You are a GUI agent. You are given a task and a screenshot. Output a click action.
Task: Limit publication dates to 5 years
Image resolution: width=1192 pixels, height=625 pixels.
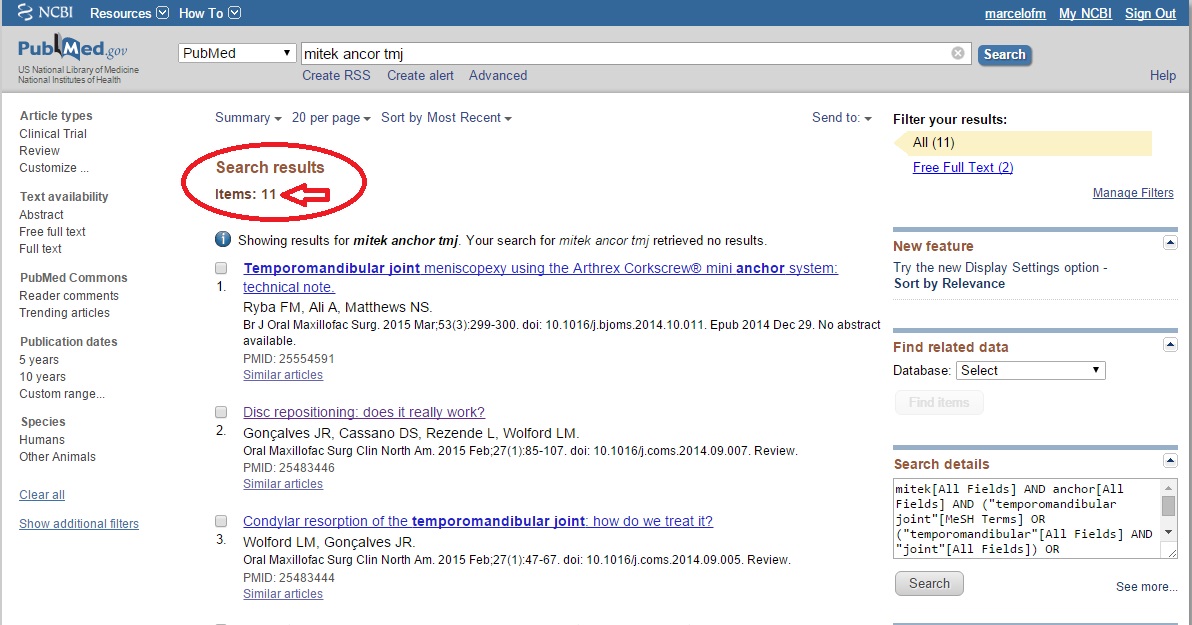pyautogui.click(x=39, y=360)
